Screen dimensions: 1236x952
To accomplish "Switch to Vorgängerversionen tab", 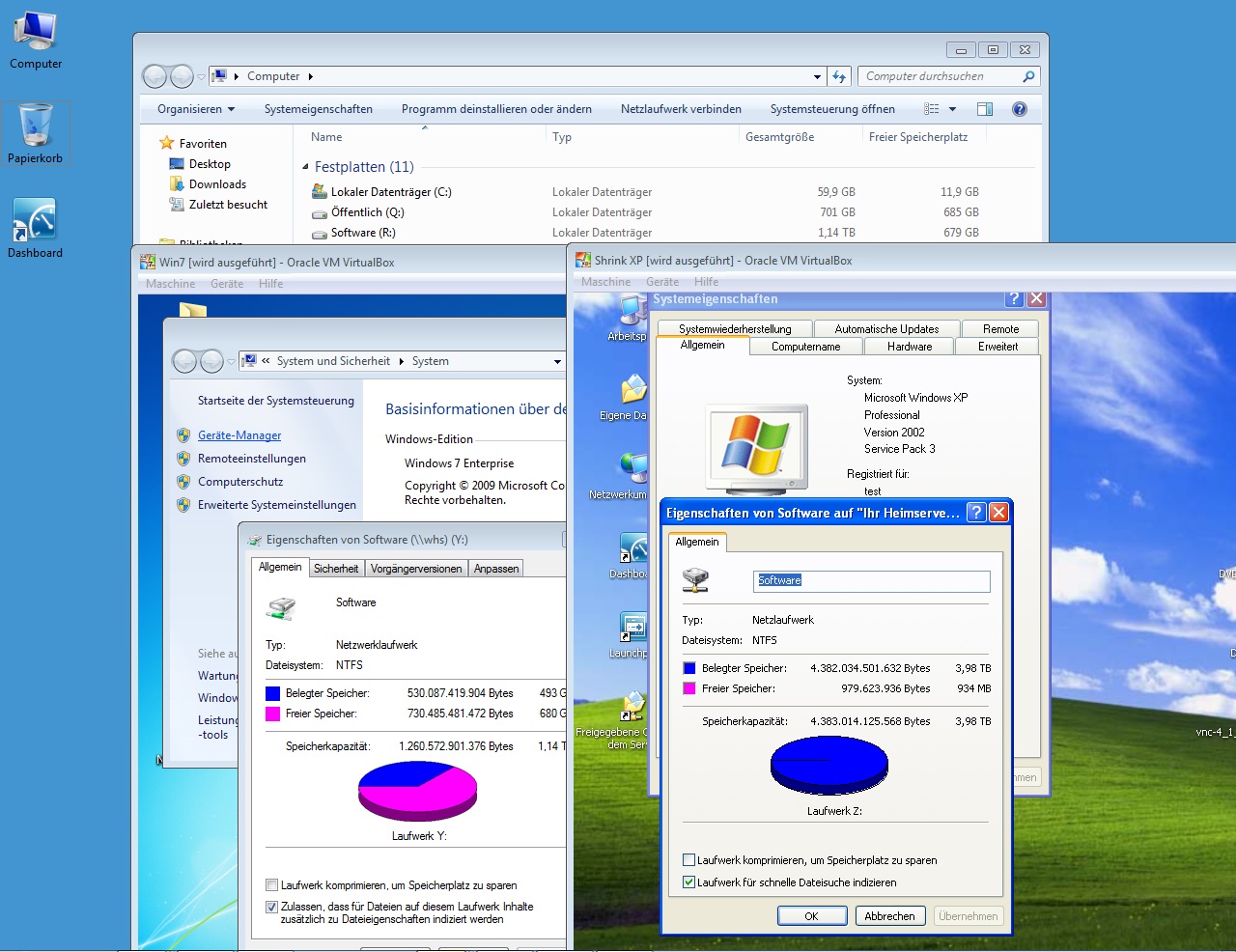I will point(416,569).
